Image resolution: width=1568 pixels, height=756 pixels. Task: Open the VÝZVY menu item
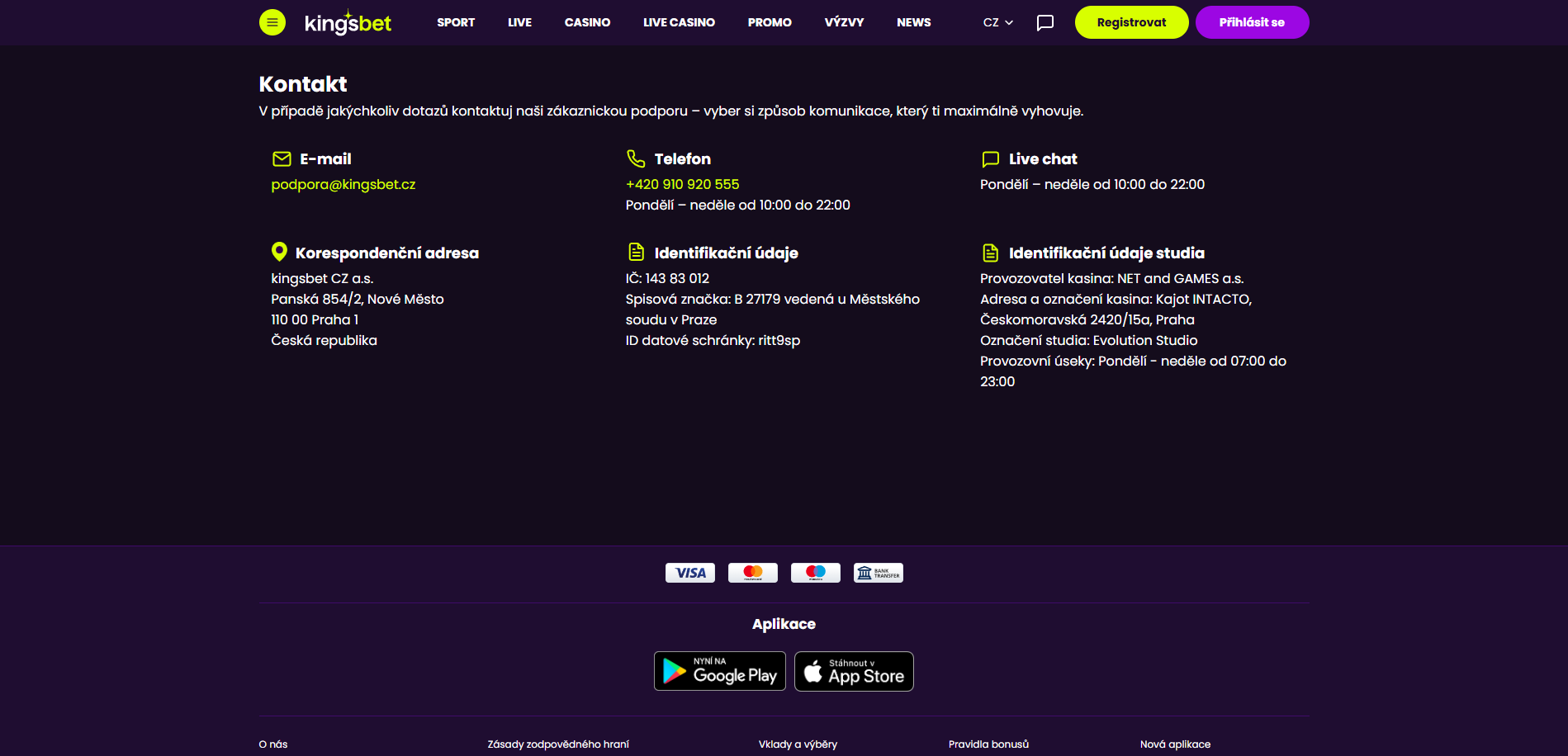(844, 22)
